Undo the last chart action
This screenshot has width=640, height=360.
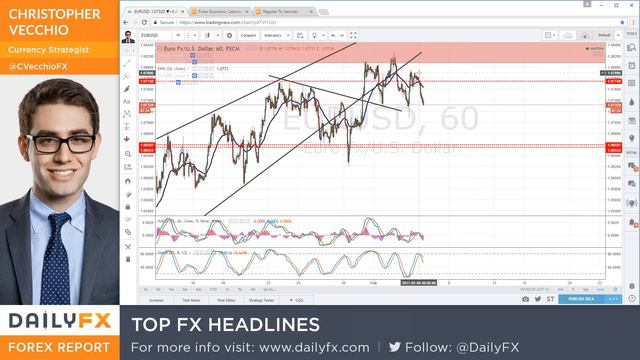pos(333,36)
